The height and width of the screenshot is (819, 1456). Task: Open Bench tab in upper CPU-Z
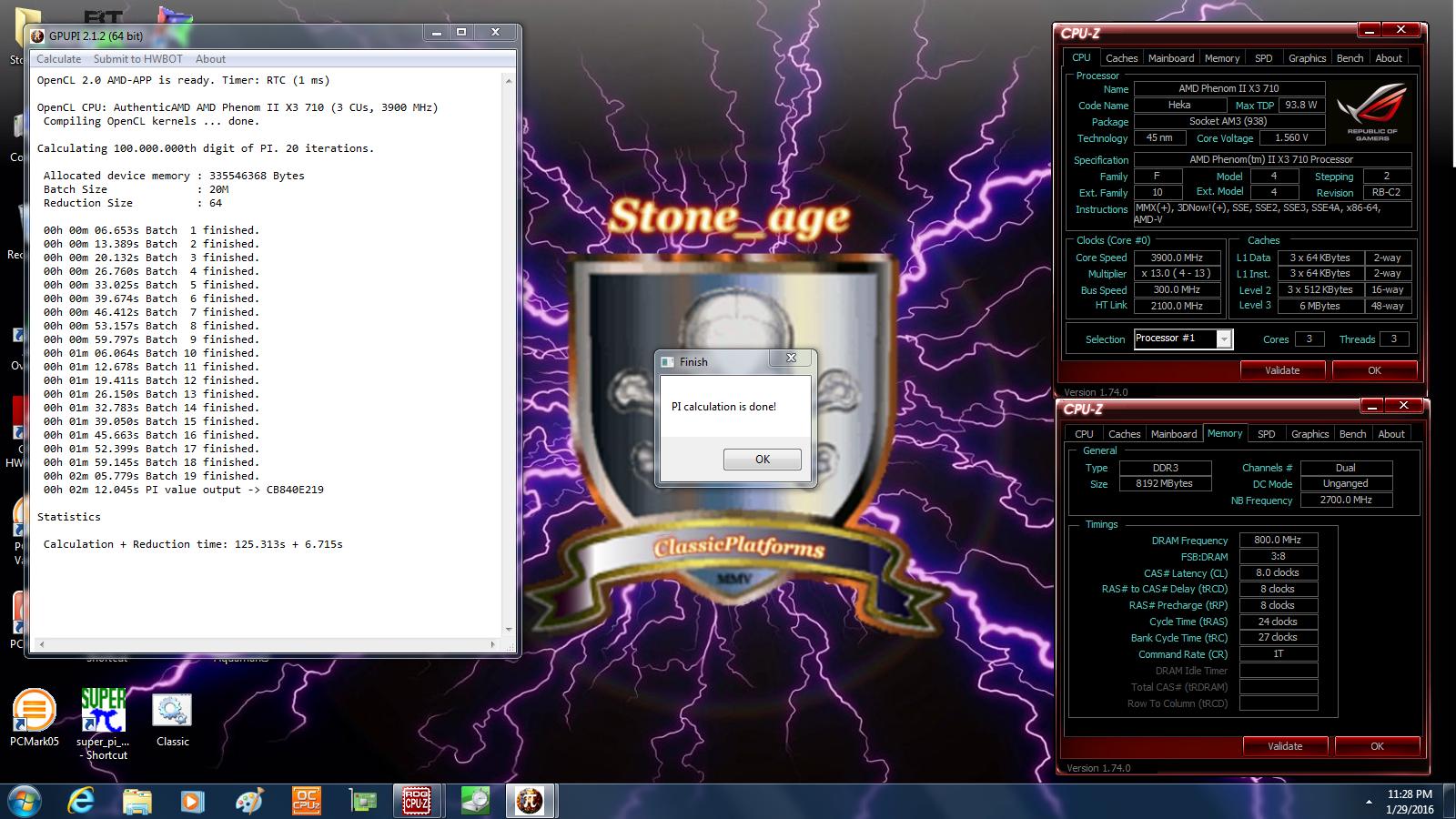tap(1350, 57)
